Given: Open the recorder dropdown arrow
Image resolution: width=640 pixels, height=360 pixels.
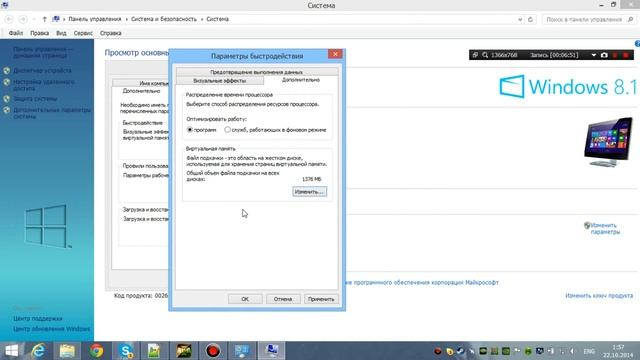Looking at the screenshot, I should pos(593,55).
